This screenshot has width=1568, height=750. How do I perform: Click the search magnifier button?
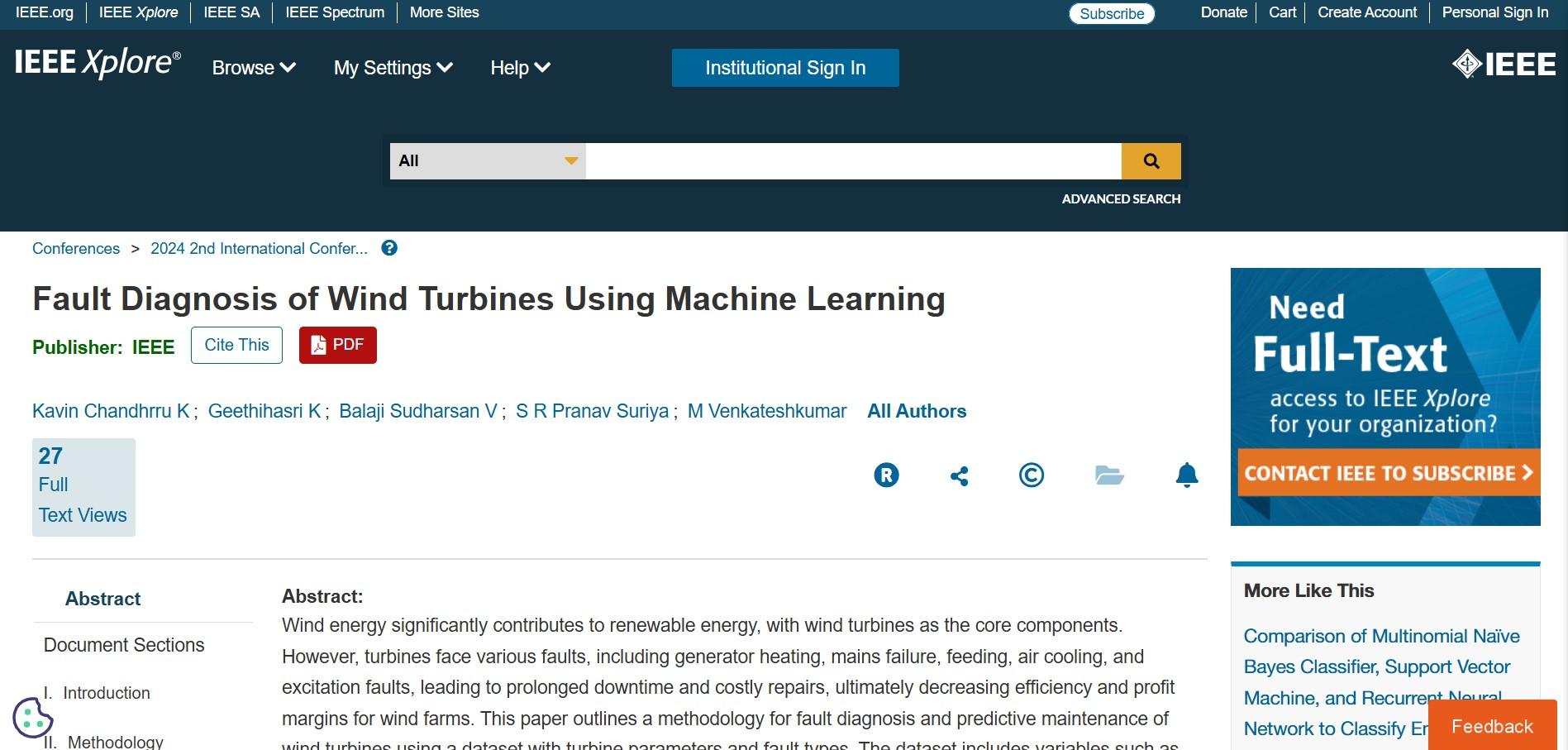[x=1151, y=161]
